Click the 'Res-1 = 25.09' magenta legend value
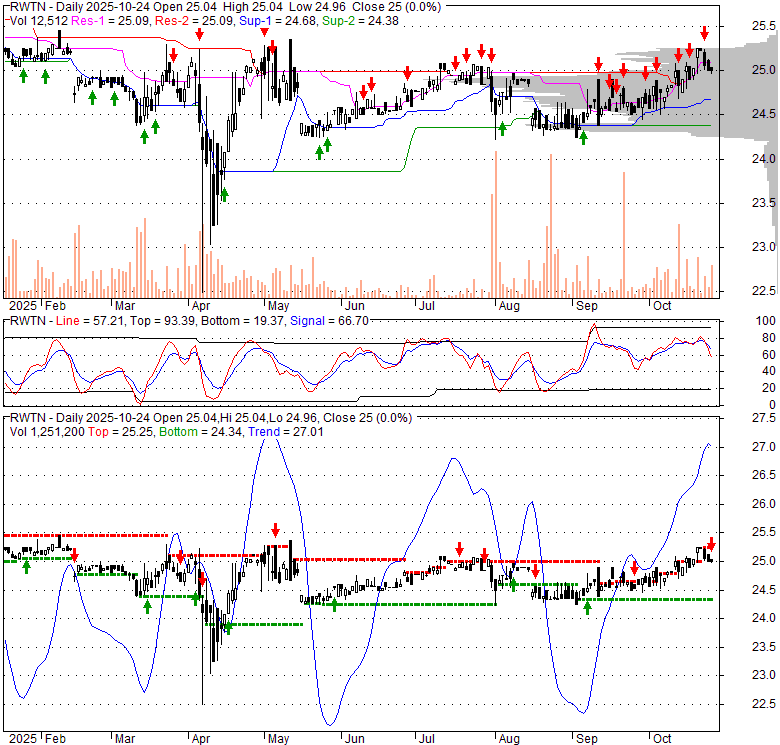 tap(110, 21)
